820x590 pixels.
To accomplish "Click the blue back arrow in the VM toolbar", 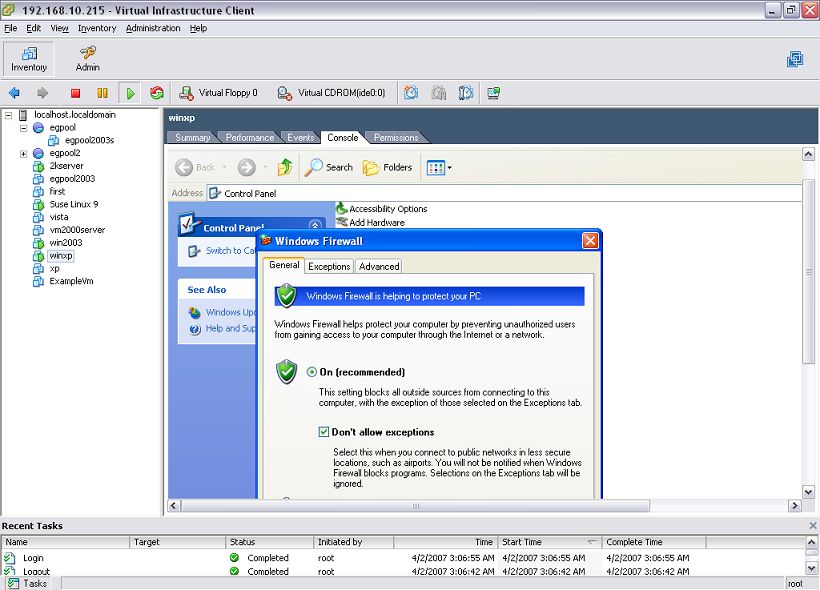I will [15, 93].
